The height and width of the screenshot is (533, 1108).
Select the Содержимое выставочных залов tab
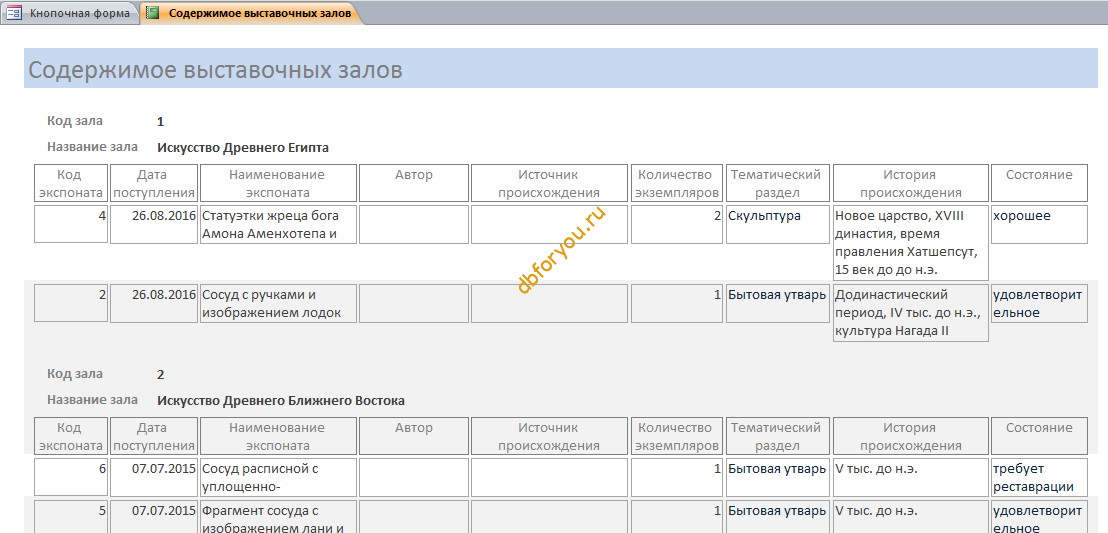[x=252, y=13]
